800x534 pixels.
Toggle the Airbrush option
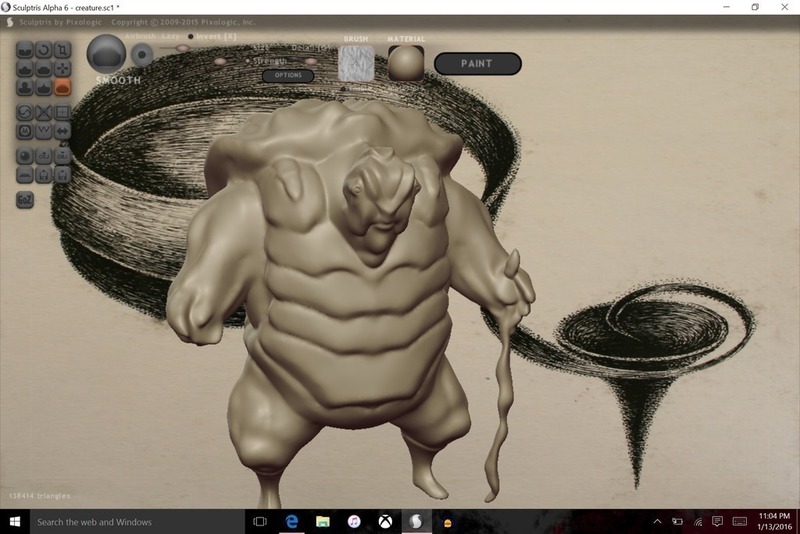pyautogui.click(x=141, y=37)
